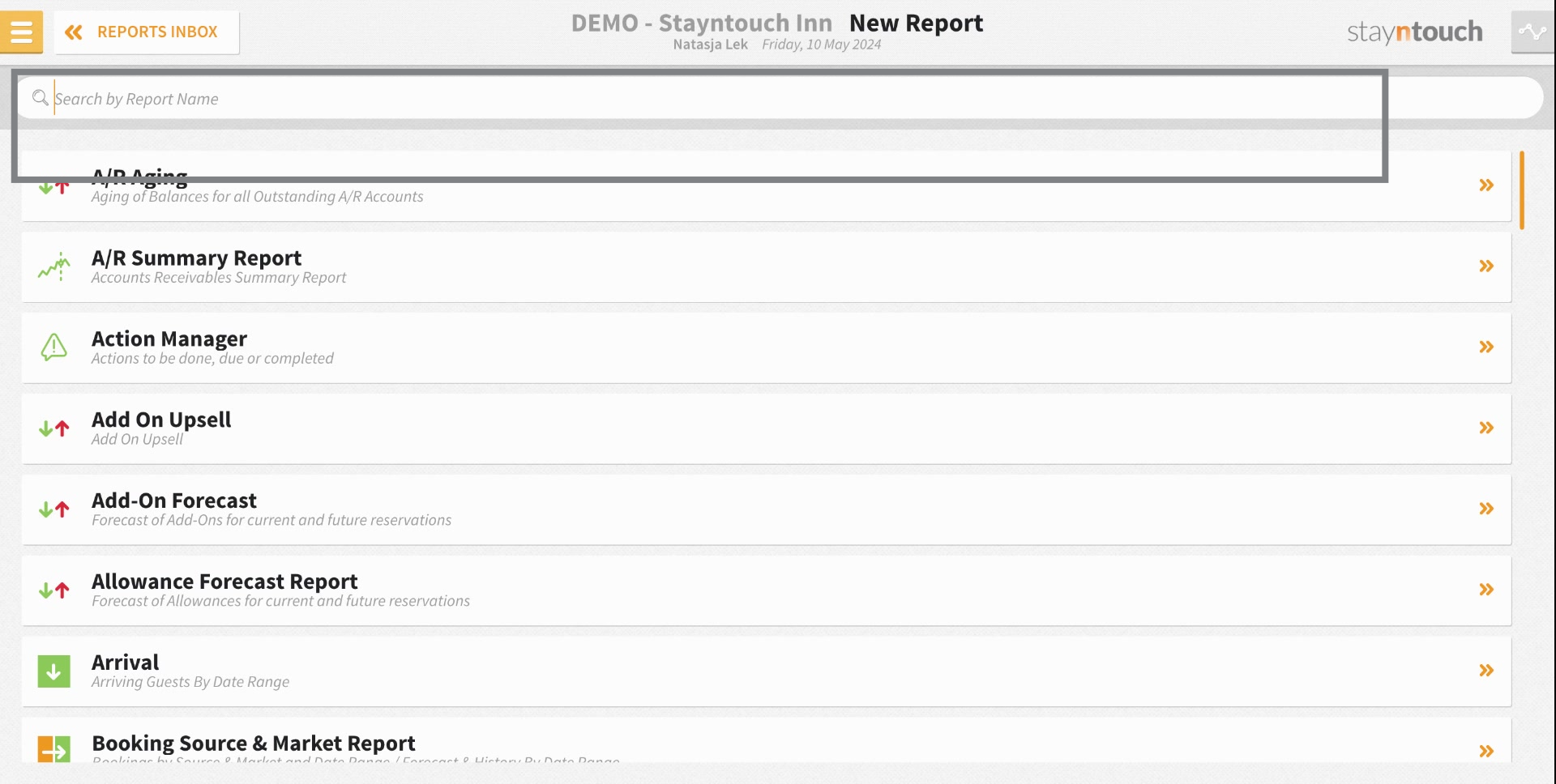The height and width of the screenshot is (784, 1556).
Task: Expand the Add-On Forecast chevron
Action: tap(1486, 509)
